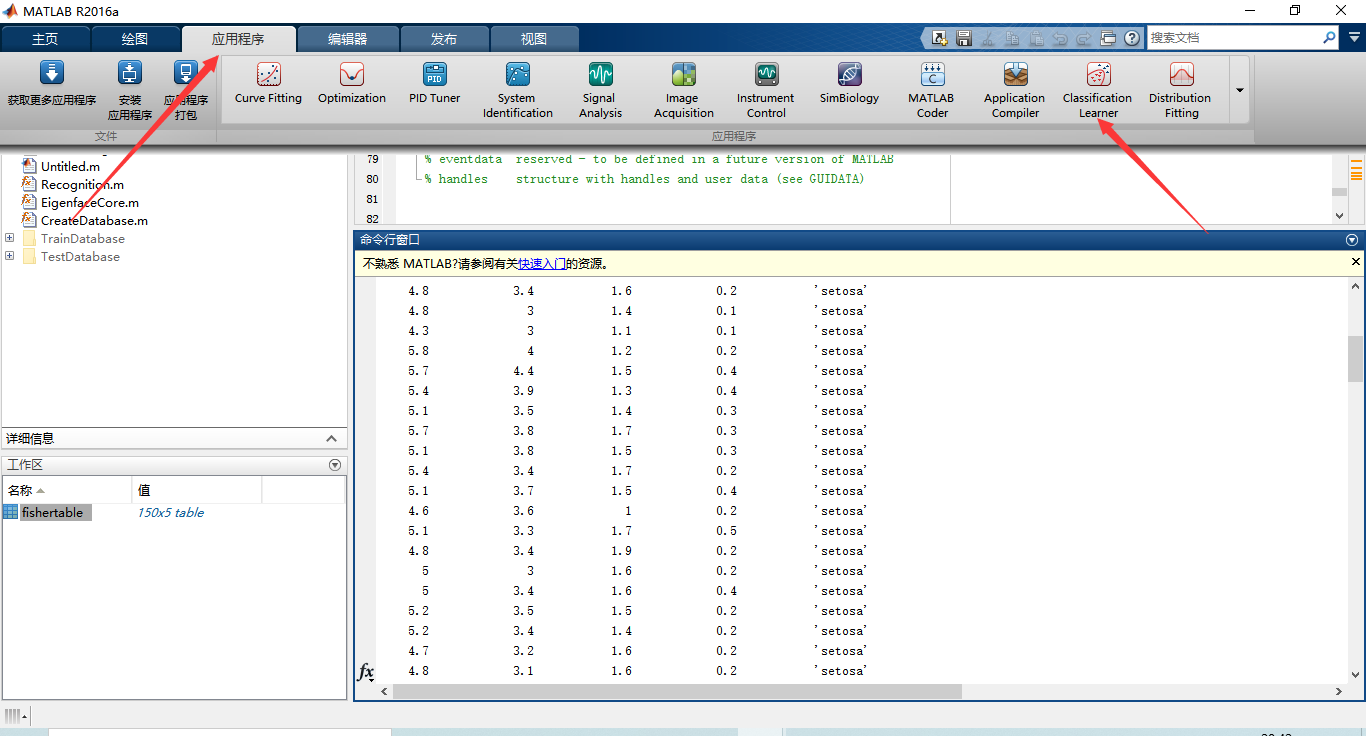Click 安装应用程序 (Install App) icon

[x=130, y=91]
